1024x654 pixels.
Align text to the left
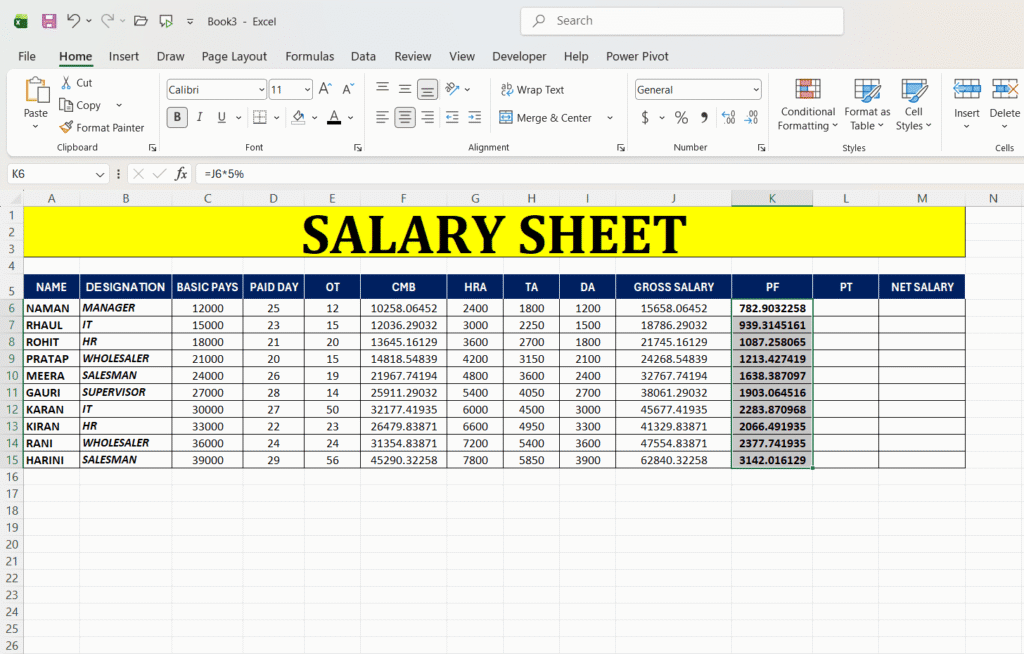[383, 118]
